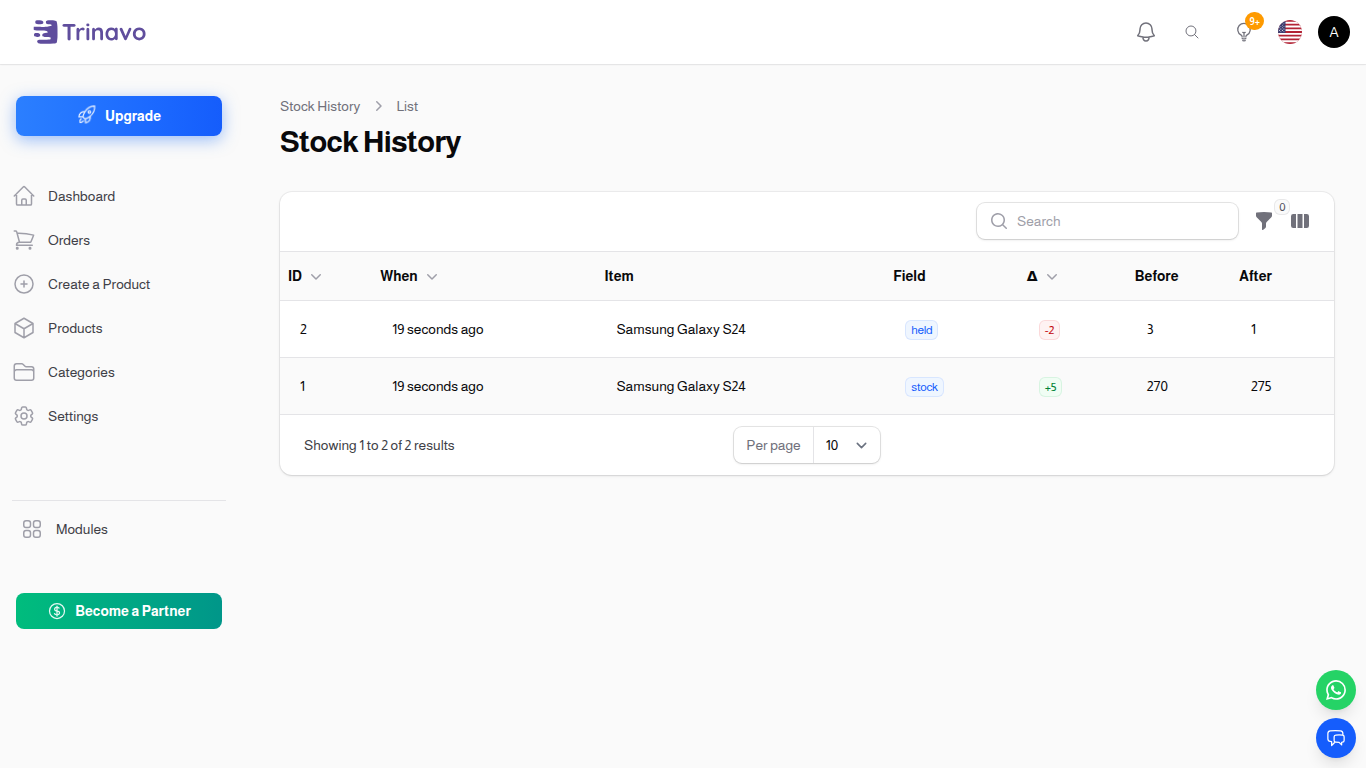The height and width of the screenshot is (768, 1366).
Task: Click the List breadcrumb
Action: 407,106
